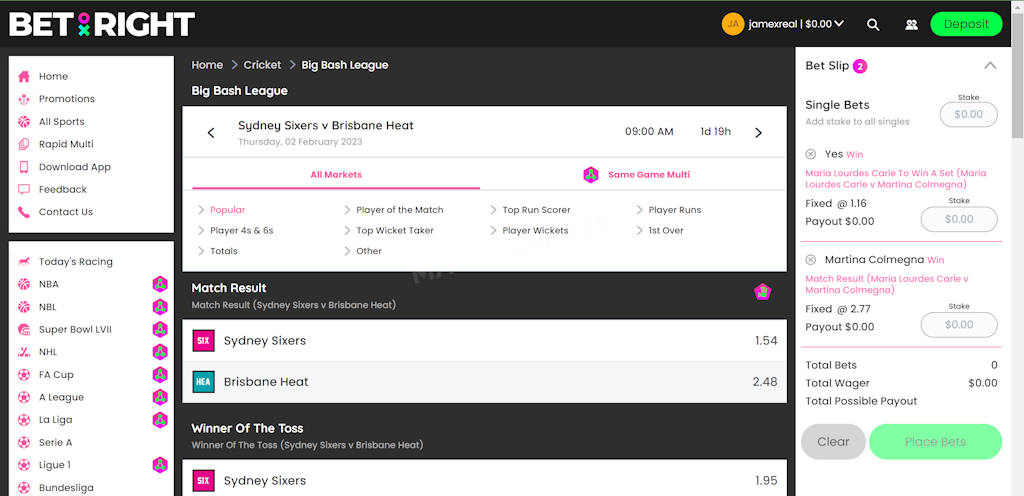Go to the next match with right arrow

pos(758,133)
